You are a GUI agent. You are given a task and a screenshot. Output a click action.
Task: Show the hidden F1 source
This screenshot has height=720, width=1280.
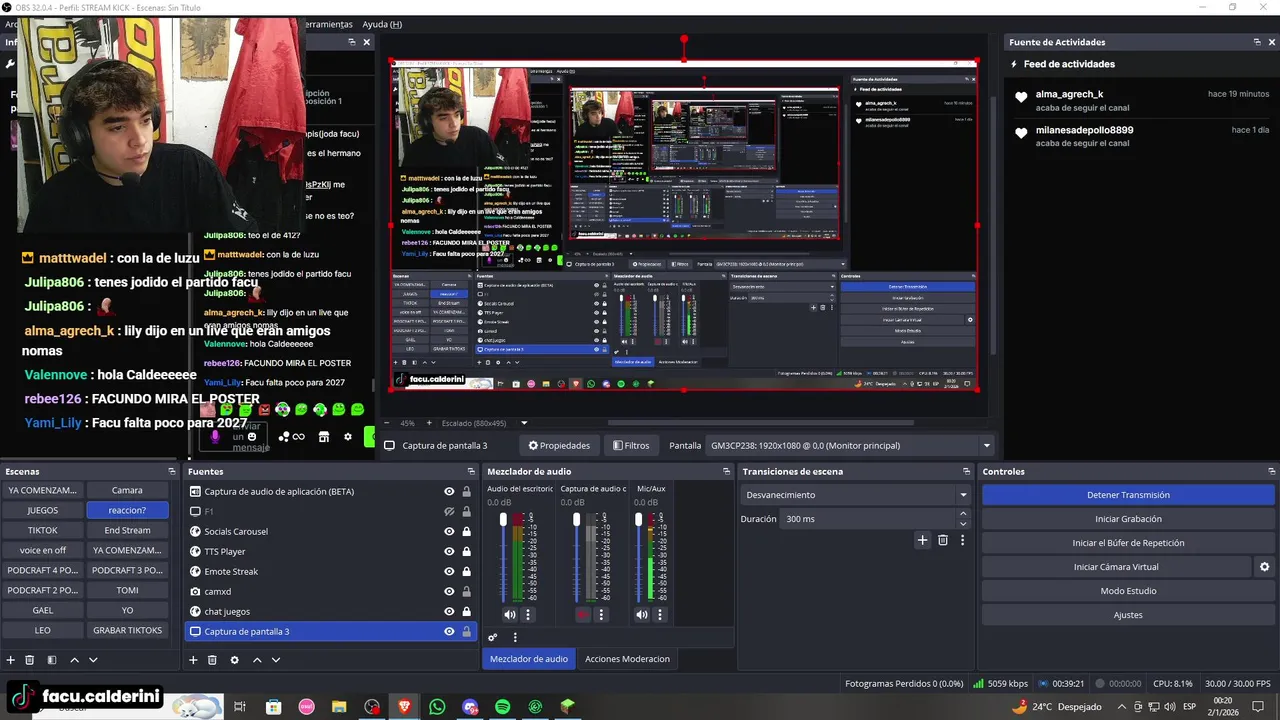point(449,511)
